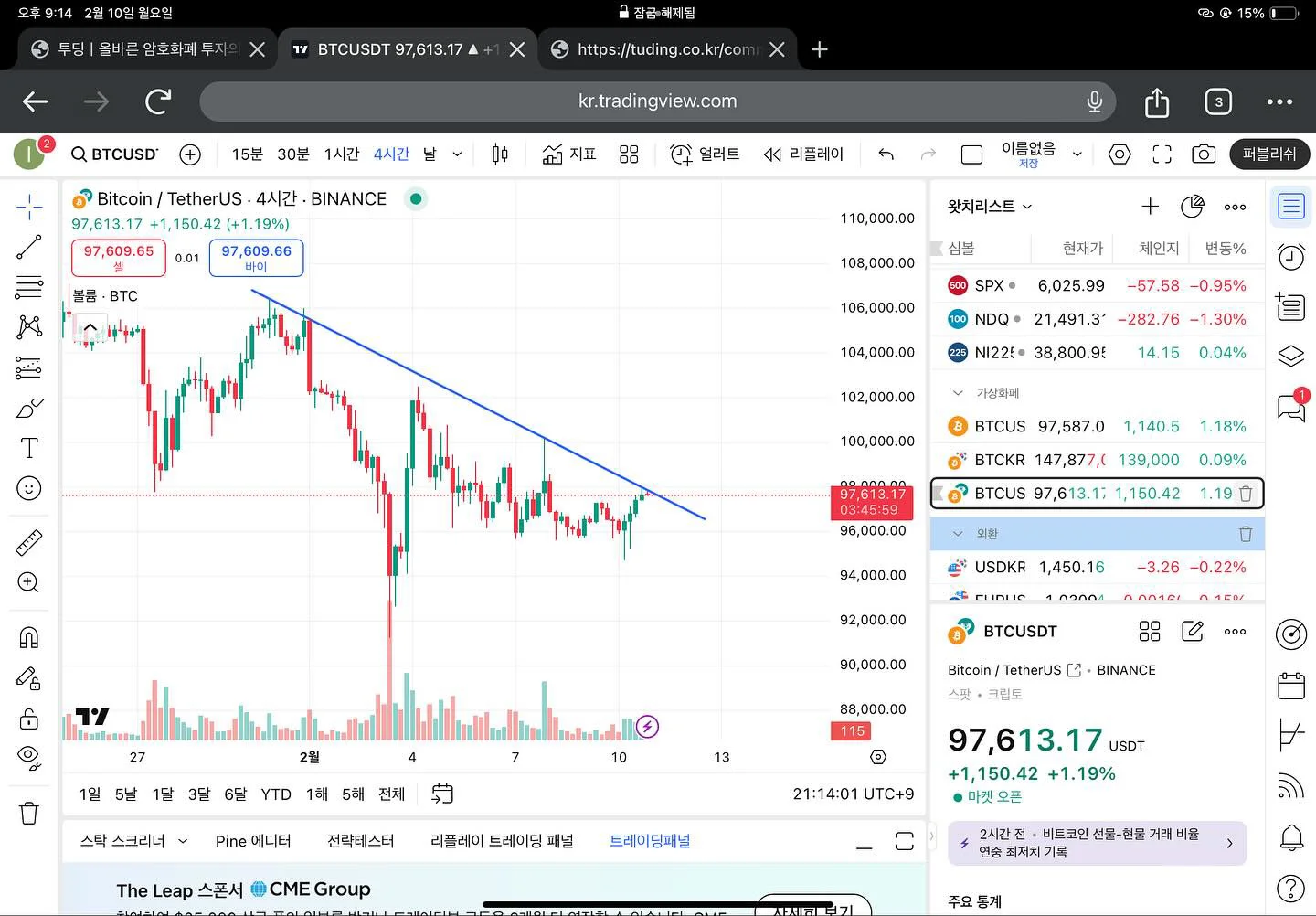Toggle magnet mode for drawings

29,637
